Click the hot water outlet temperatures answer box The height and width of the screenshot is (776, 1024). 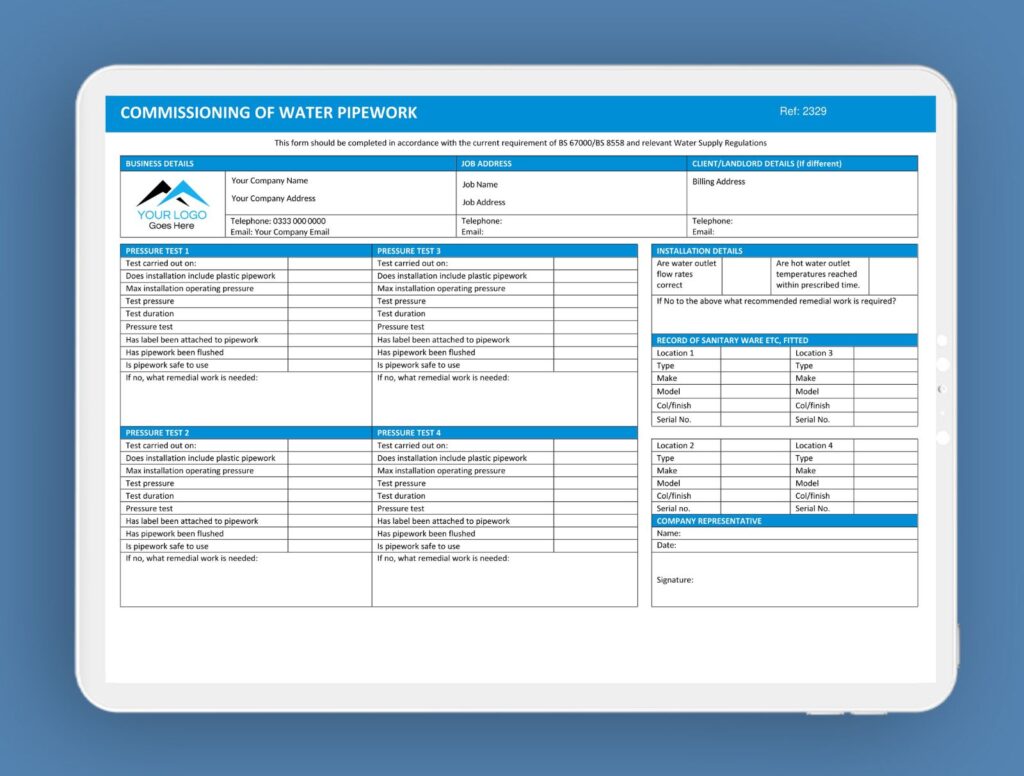click(892, 275)
